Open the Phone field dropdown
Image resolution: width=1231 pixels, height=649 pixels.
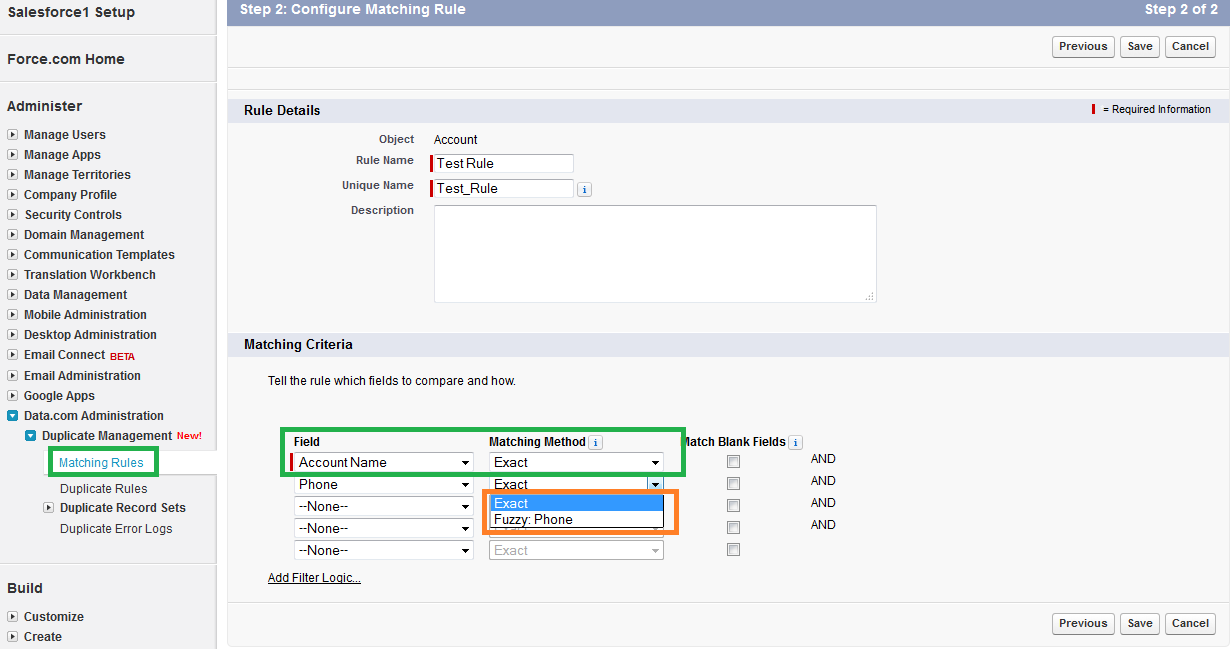pyautogui.click(x=384, y=485)
